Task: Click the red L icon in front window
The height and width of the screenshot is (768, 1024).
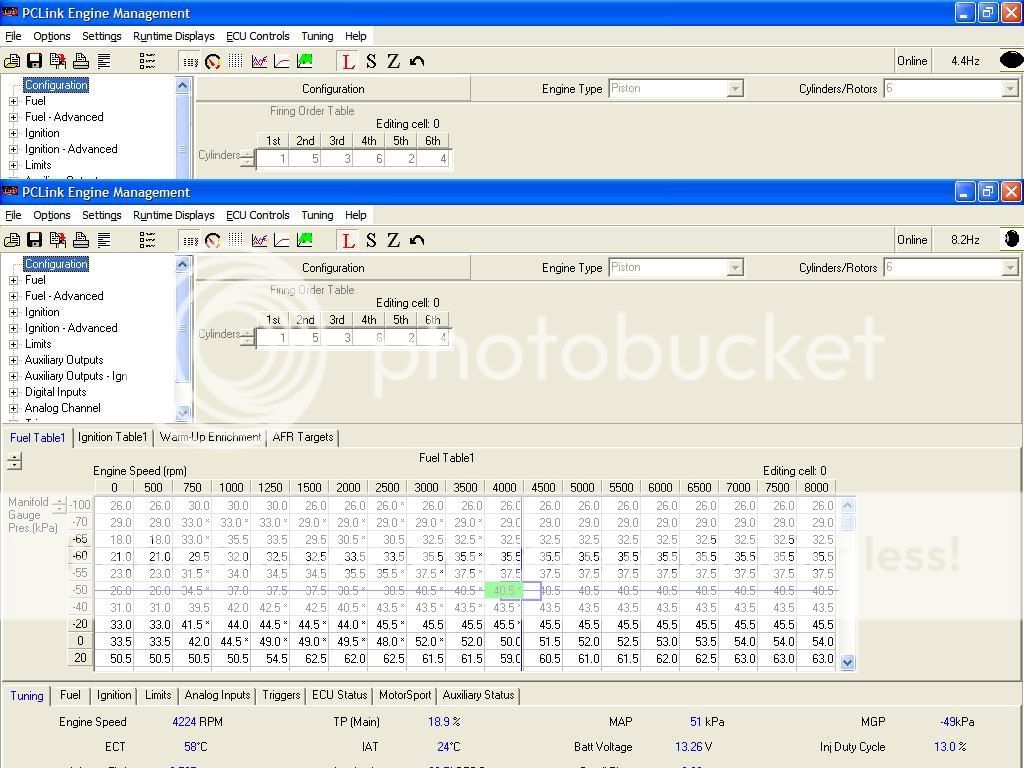Action: [348, 240]
